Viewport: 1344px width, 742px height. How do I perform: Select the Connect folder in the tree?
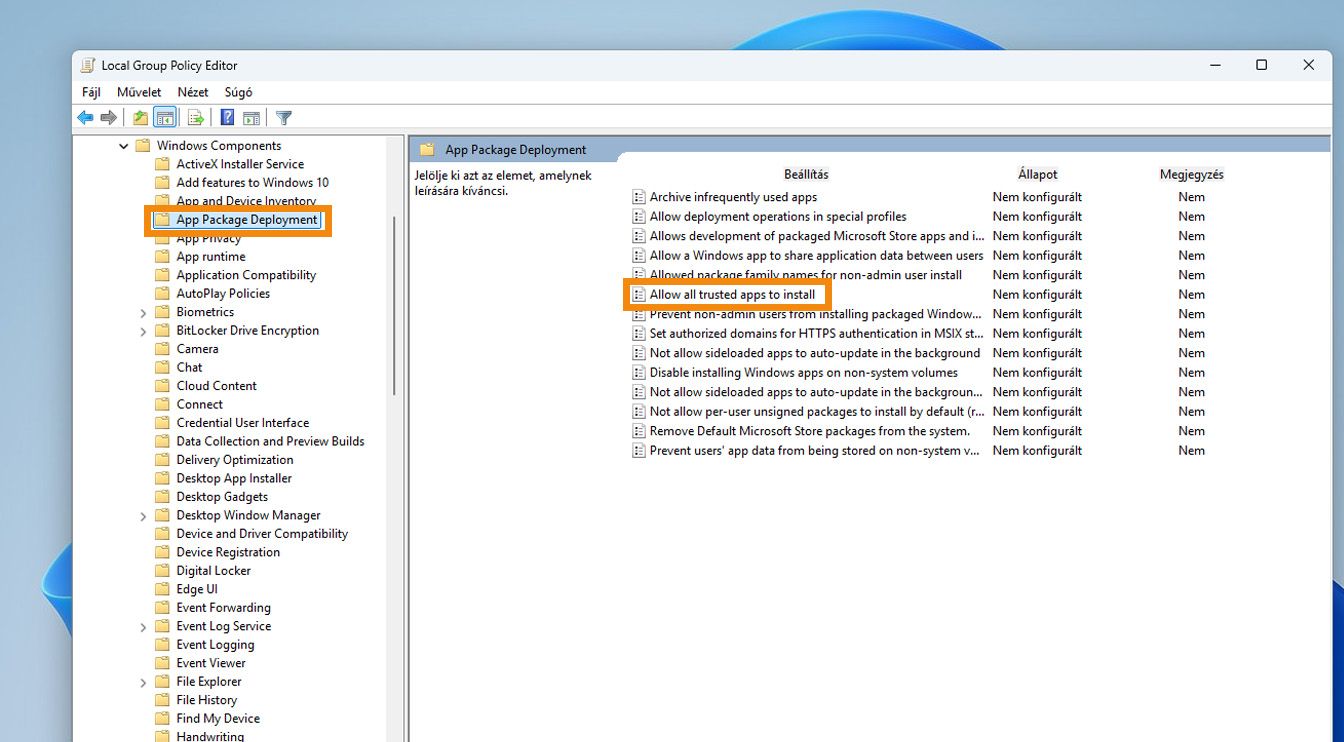(x=200, y=404)
